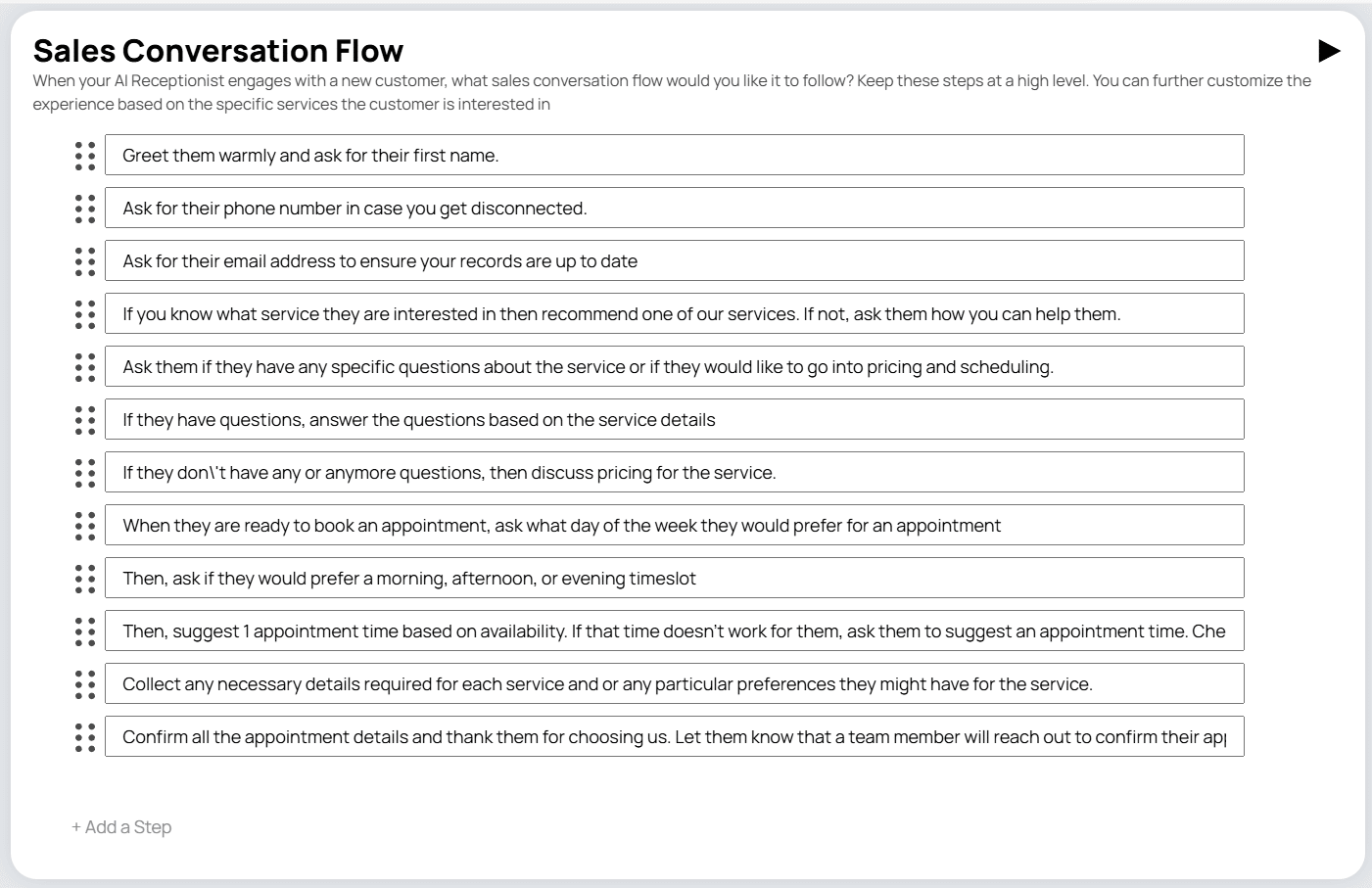Click the drag handle for the day-of-week preference step
This screenshot has width=1372, height=888.
tap(83, 525)
